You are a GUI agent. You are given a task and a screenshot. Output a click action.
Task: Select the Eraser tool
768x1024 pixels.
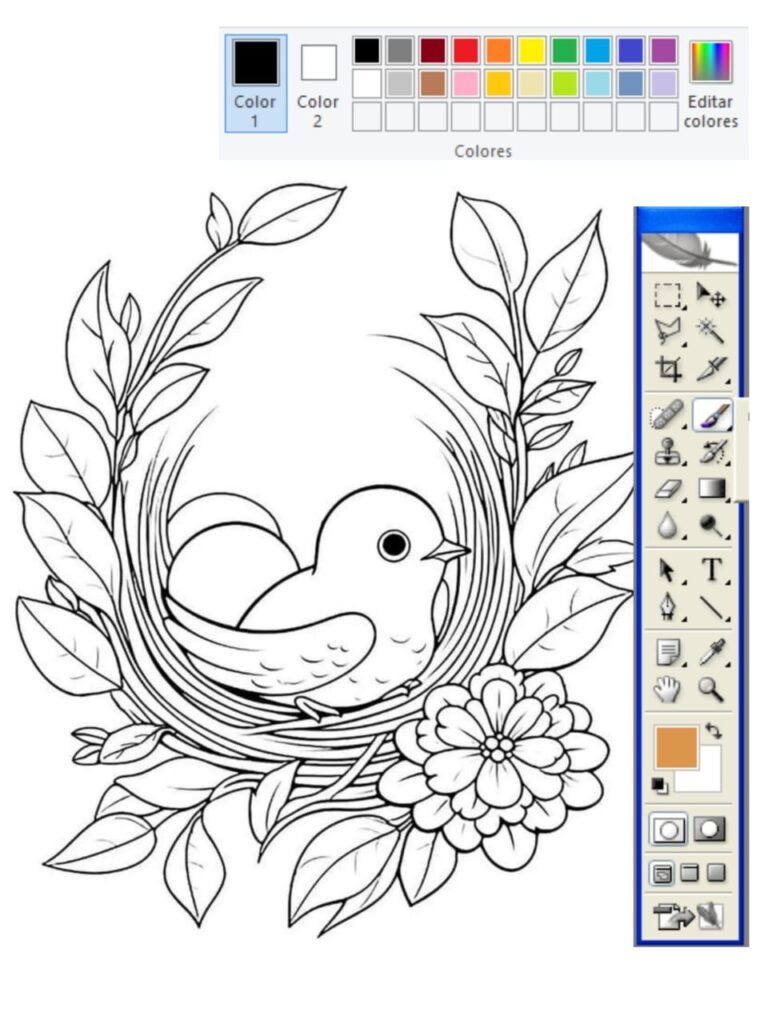668,488
